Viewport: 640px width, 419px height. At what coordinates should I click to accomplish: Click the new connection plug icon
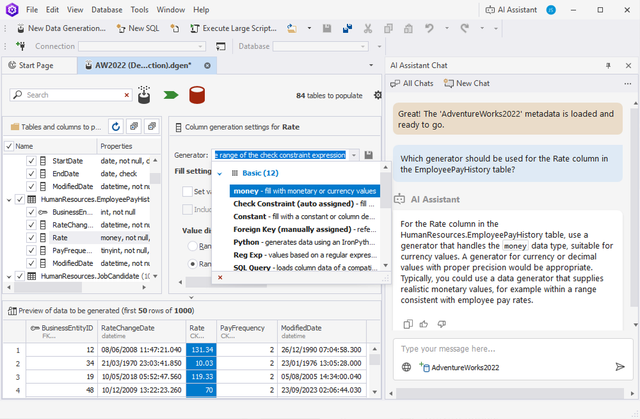click(20, 46)
